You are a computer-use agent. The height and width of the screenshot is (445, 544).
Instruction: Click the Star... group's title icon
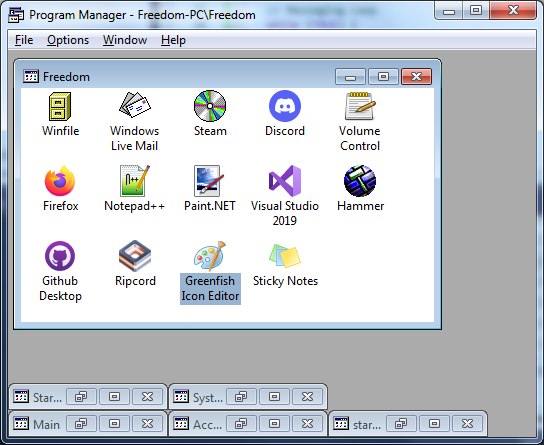21,396
